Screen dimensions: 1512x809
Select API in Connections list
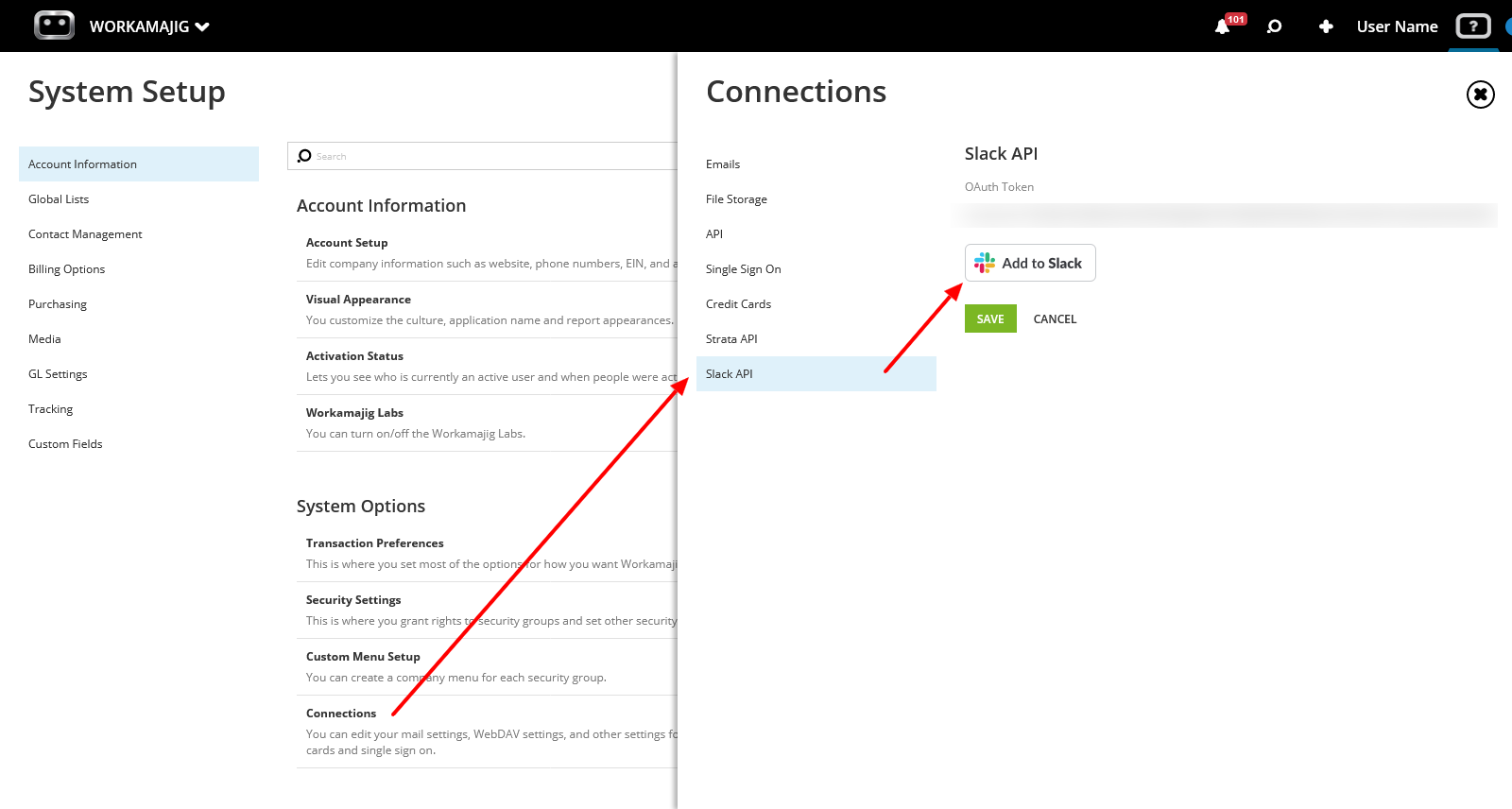point(816,234)
